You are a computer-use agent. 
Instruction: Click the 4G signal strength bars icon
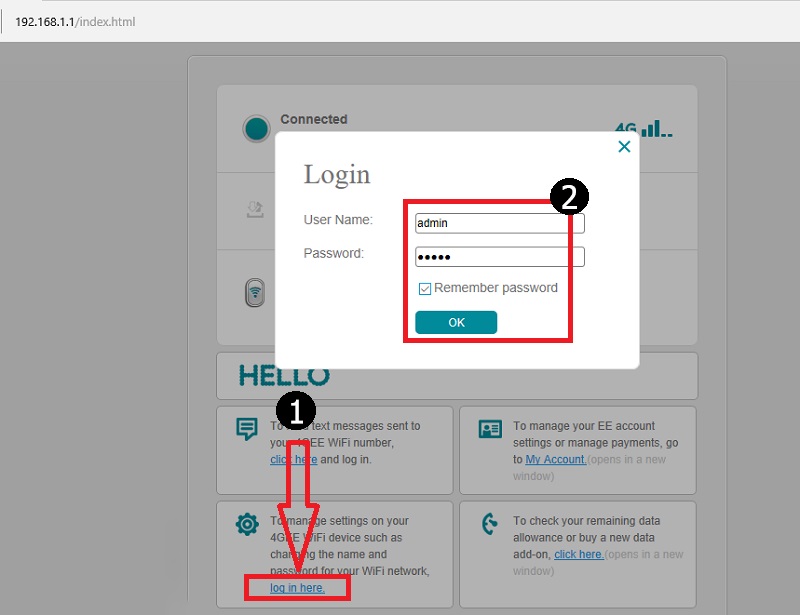tap(643, 129)
